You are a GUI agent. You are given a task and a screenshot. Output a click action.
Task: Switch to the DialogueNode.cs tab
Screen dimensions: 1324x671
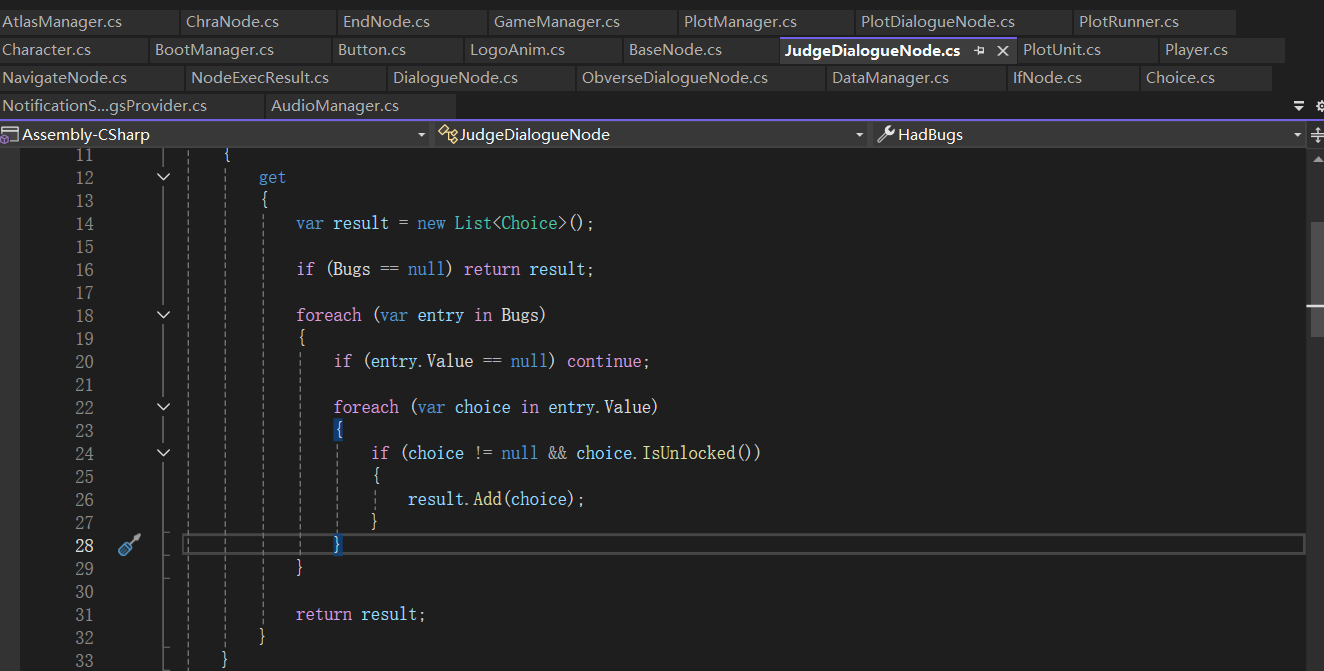click(455, 78)
